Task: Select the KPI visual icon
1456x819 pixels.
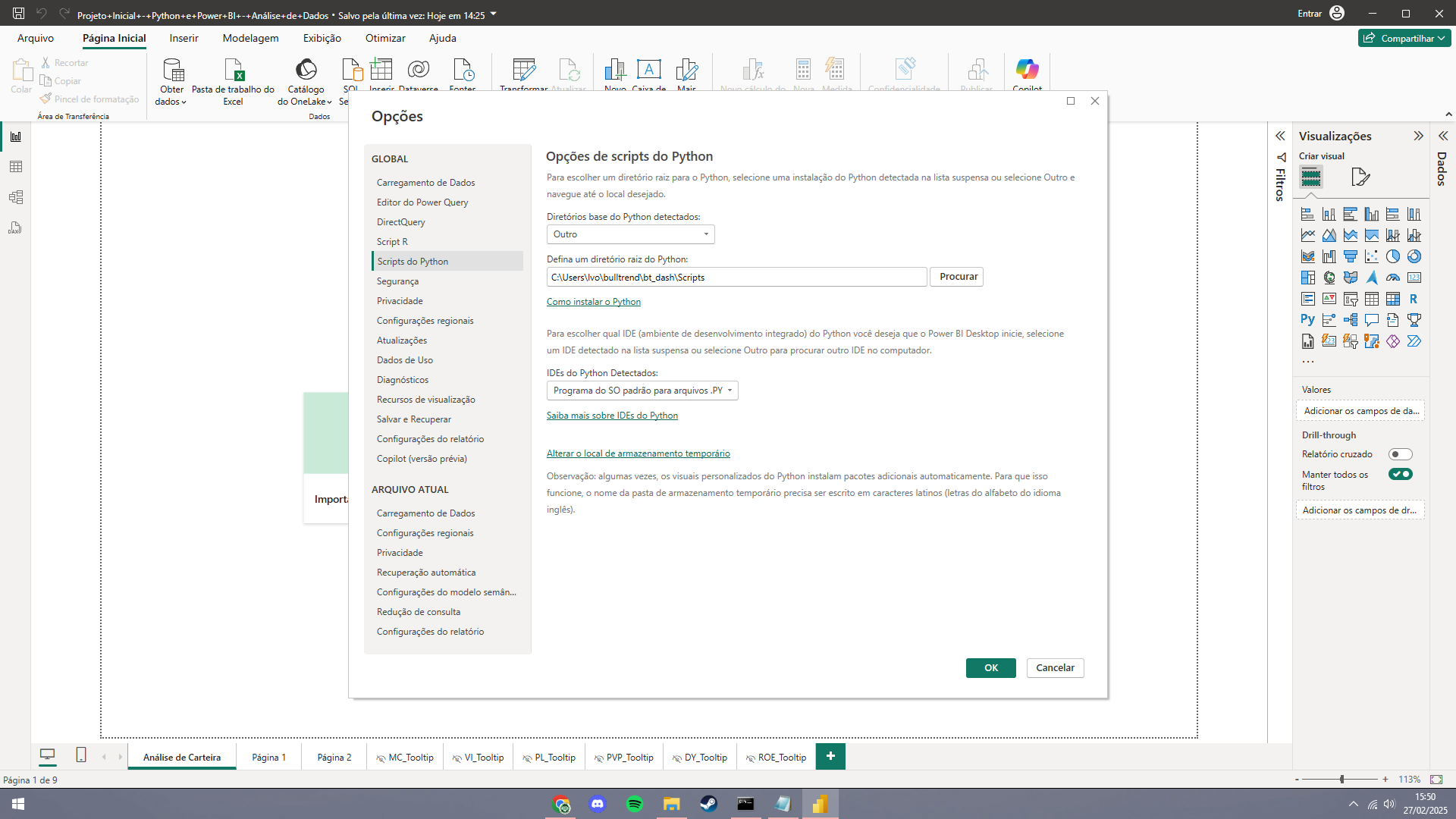Action: (x=1329, y=299)
